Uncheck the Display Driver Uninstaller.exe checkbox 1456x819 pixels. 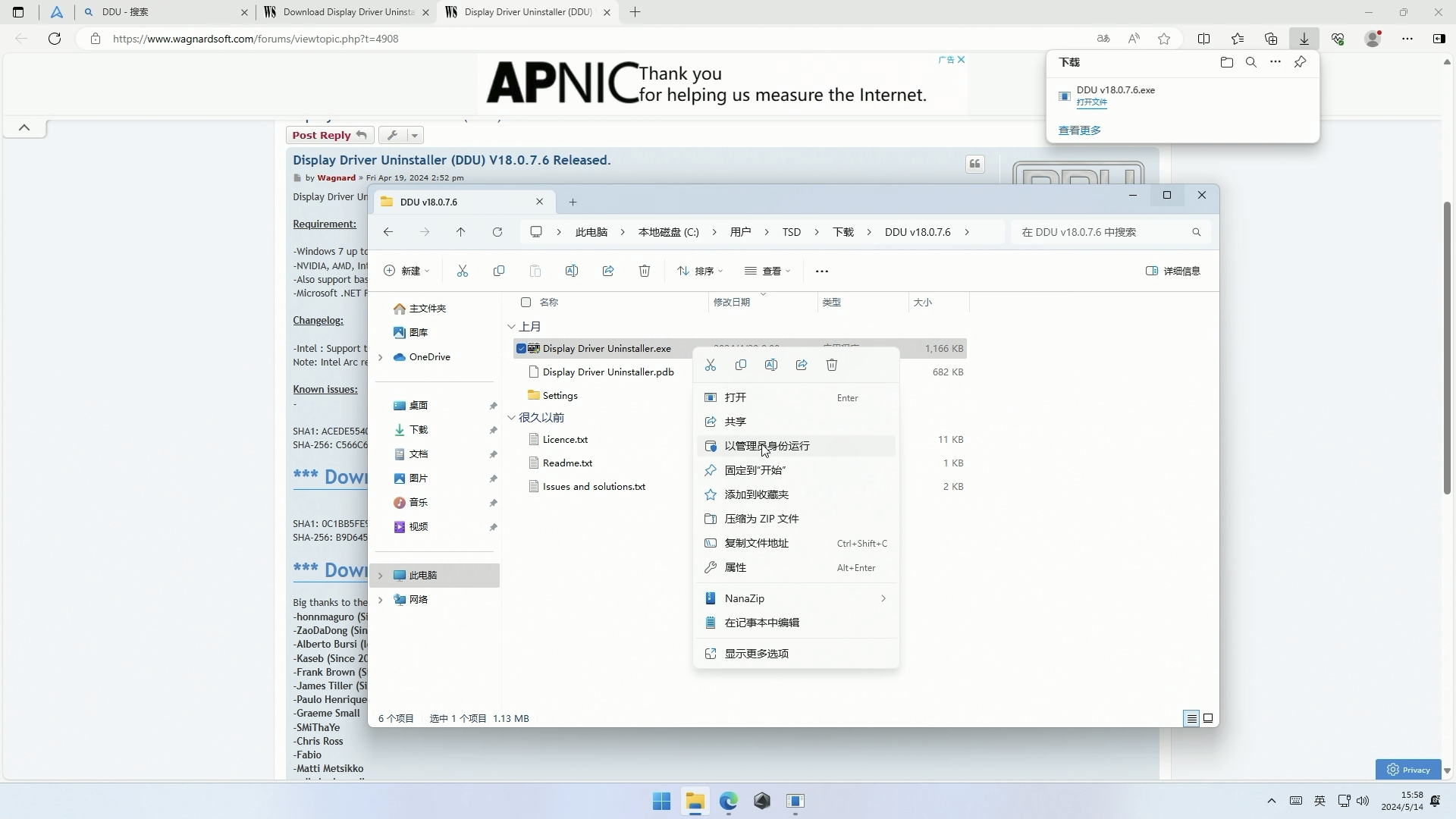pos(522,349)
